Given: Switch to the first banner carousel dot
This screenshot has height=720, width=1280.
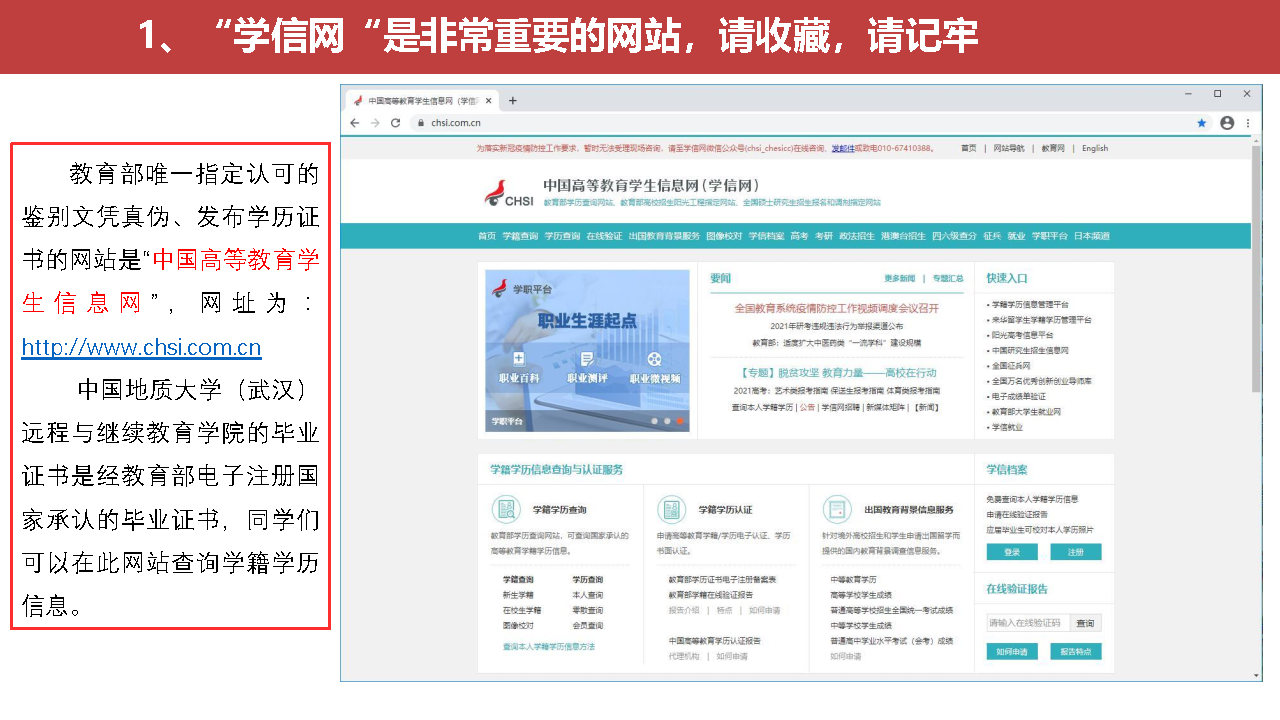Looking at the screenshot, I should click(x=655, y=421).
